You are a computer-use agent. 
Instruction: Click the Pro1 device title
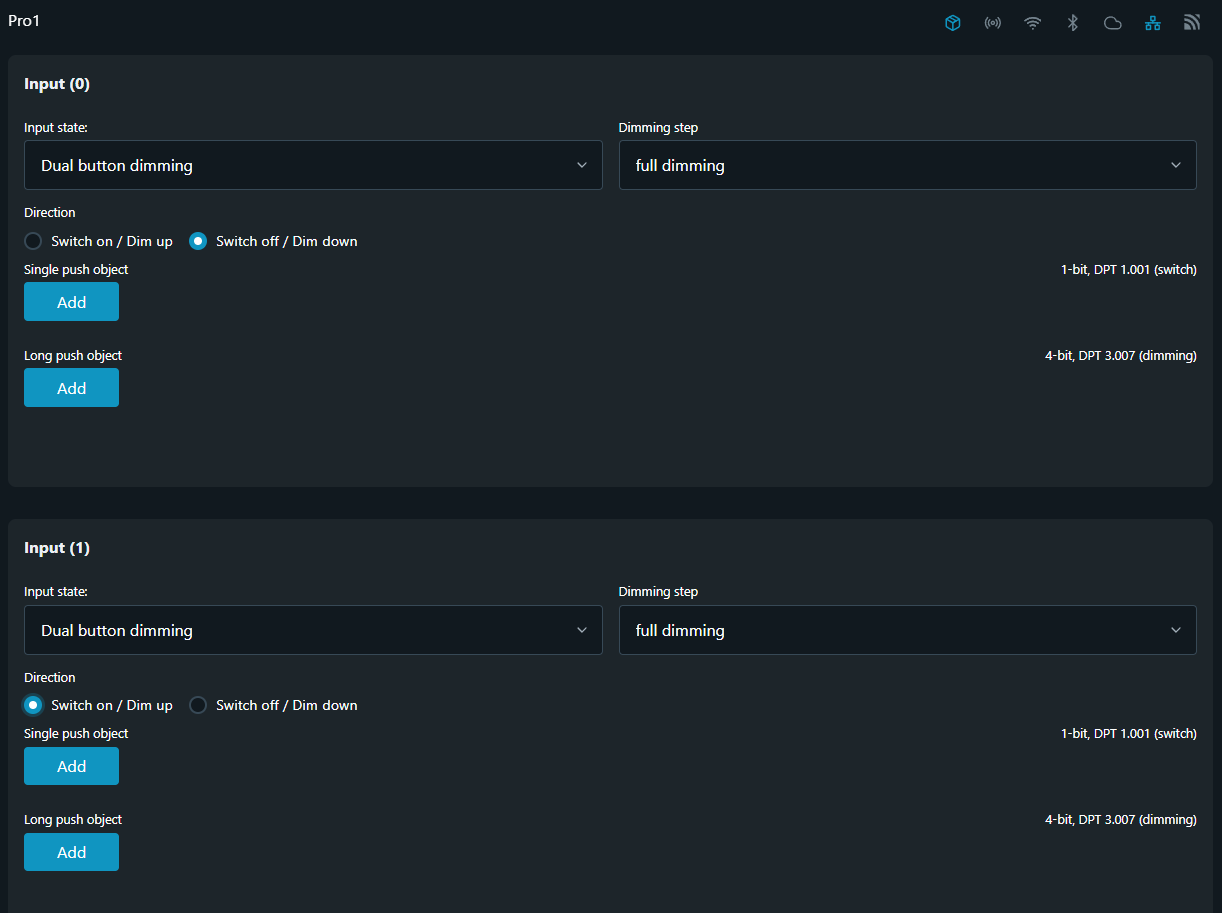coord(24,20)
